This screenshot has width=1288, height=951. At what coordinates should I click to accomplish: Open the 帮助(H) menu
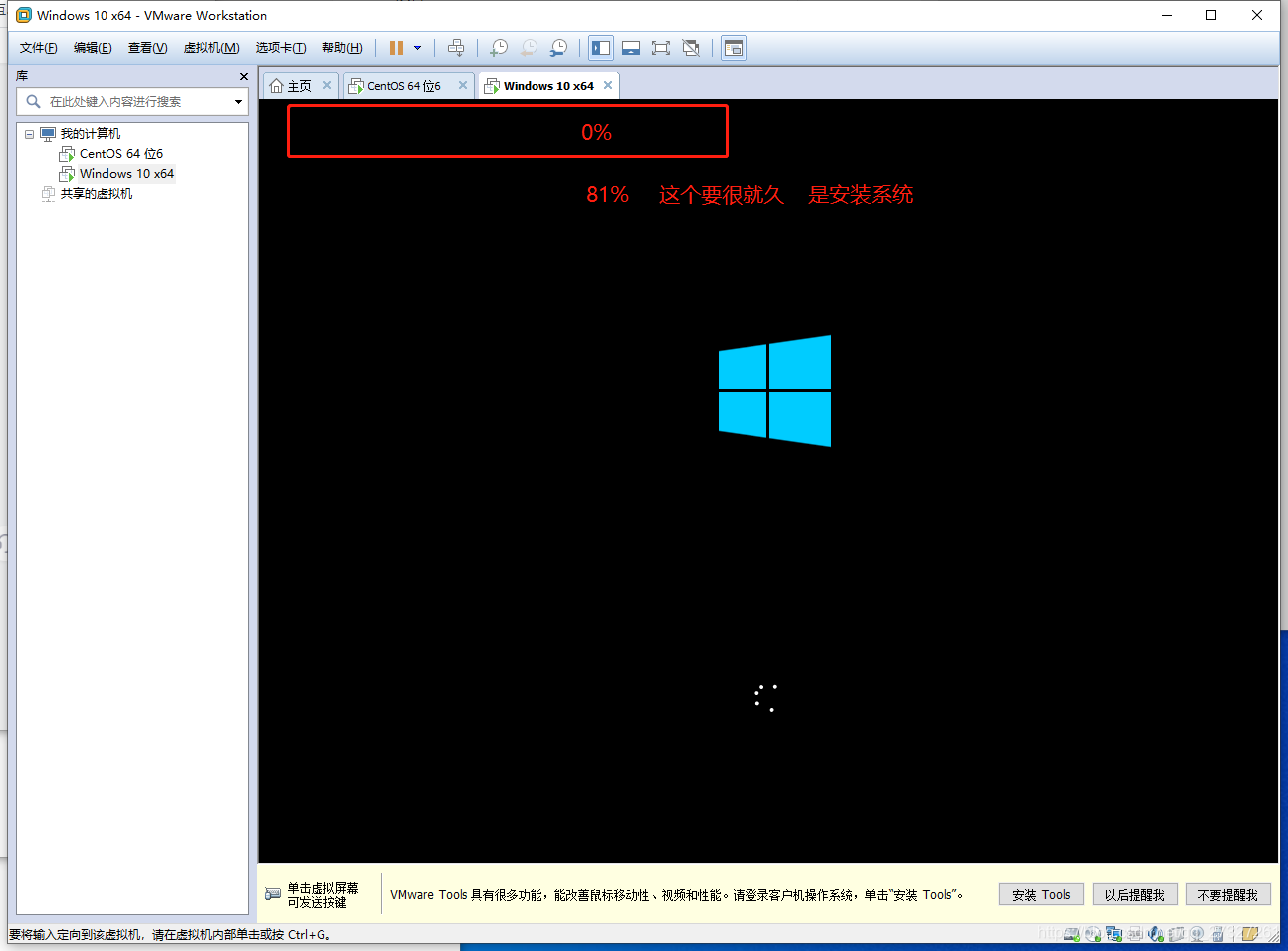[342, 48]
